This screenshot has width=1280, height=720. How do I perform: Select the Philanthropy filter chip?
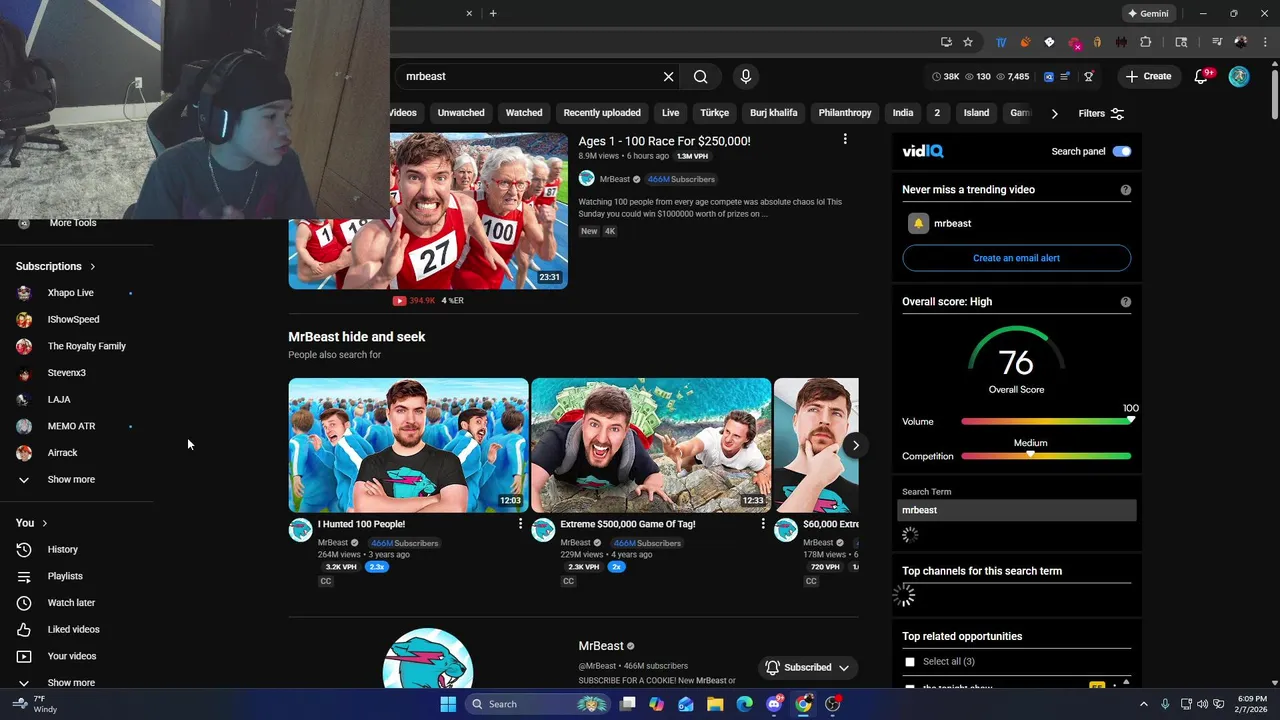point(845,113)
